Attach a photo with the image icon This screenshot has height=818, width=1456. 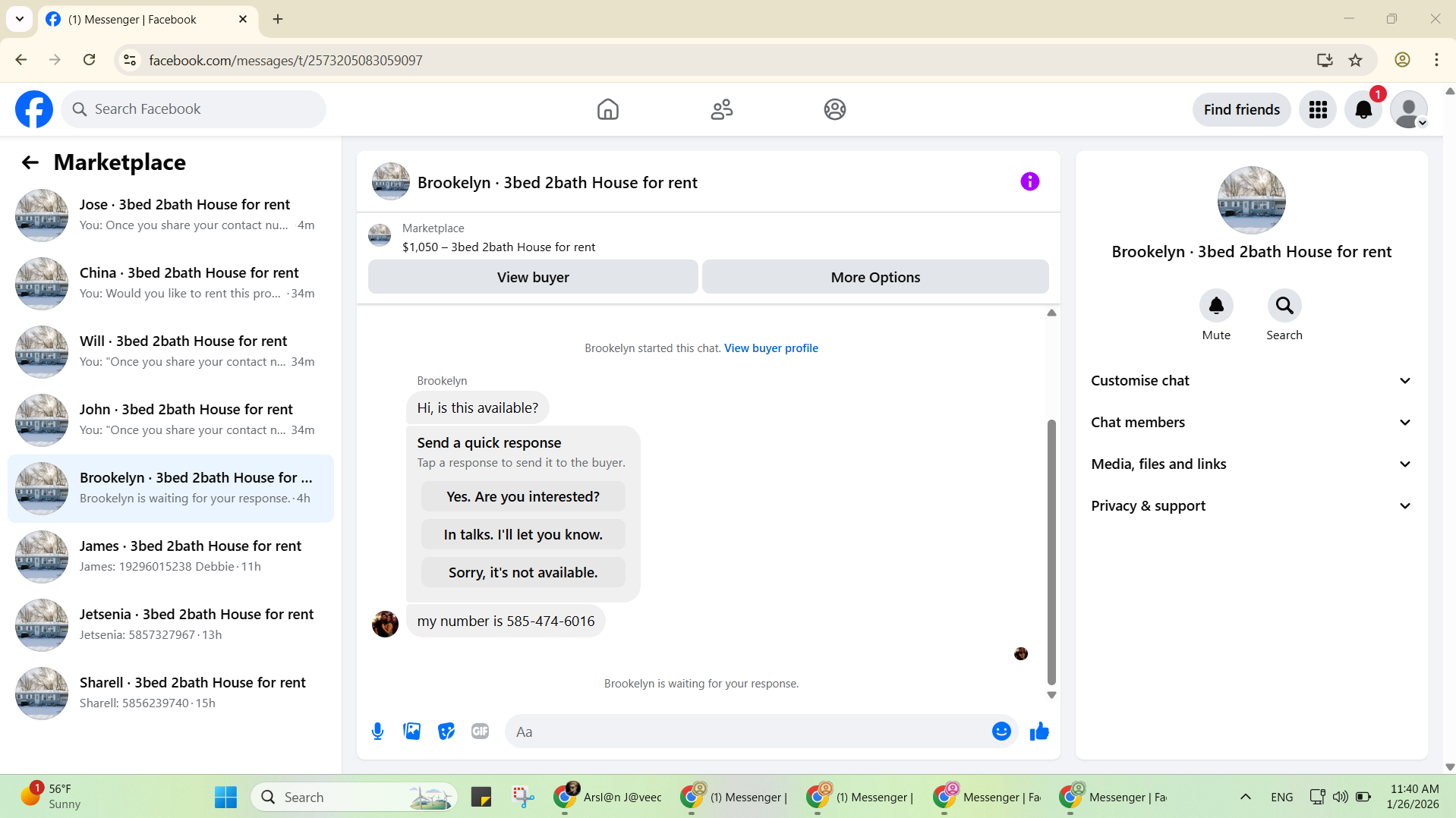coord(411,731)
